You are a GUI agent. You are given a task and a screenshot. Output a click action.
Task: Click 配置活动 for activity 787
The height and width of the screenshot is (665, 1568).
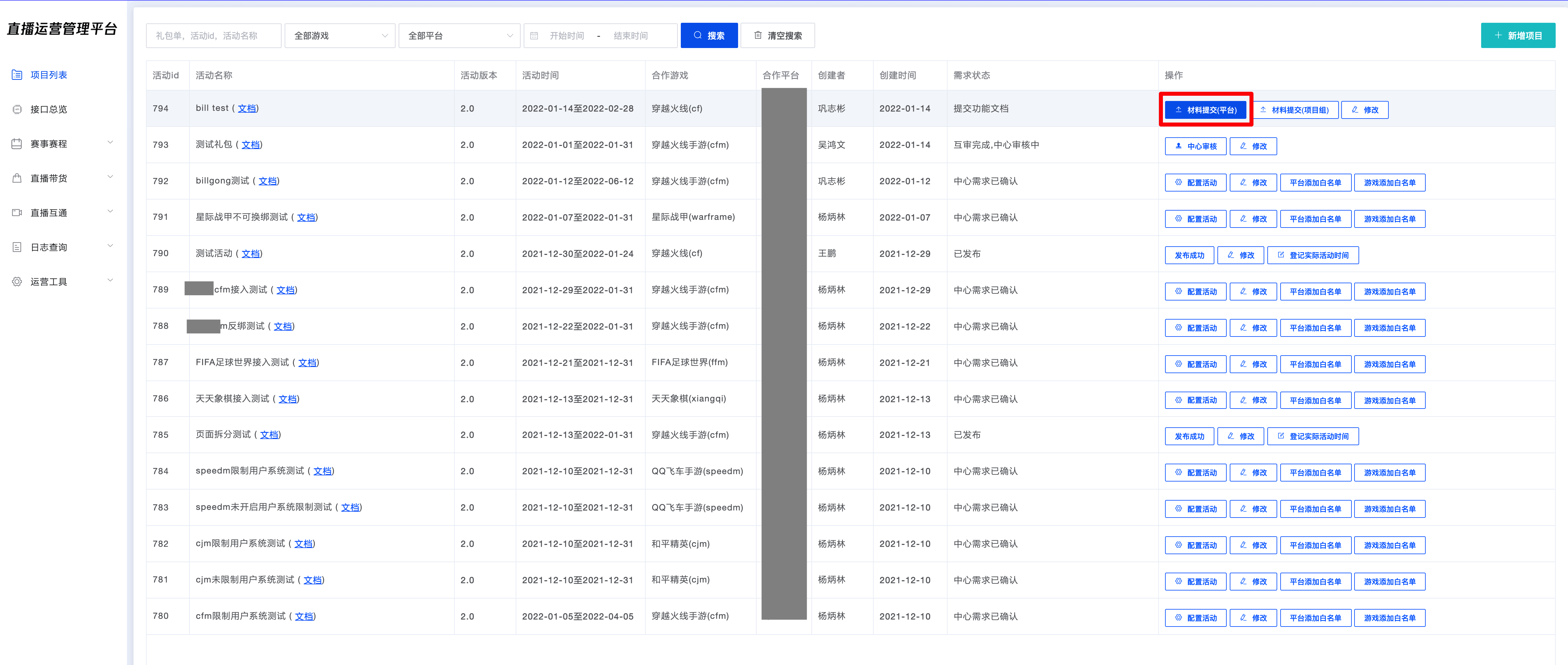point(1196,365)
